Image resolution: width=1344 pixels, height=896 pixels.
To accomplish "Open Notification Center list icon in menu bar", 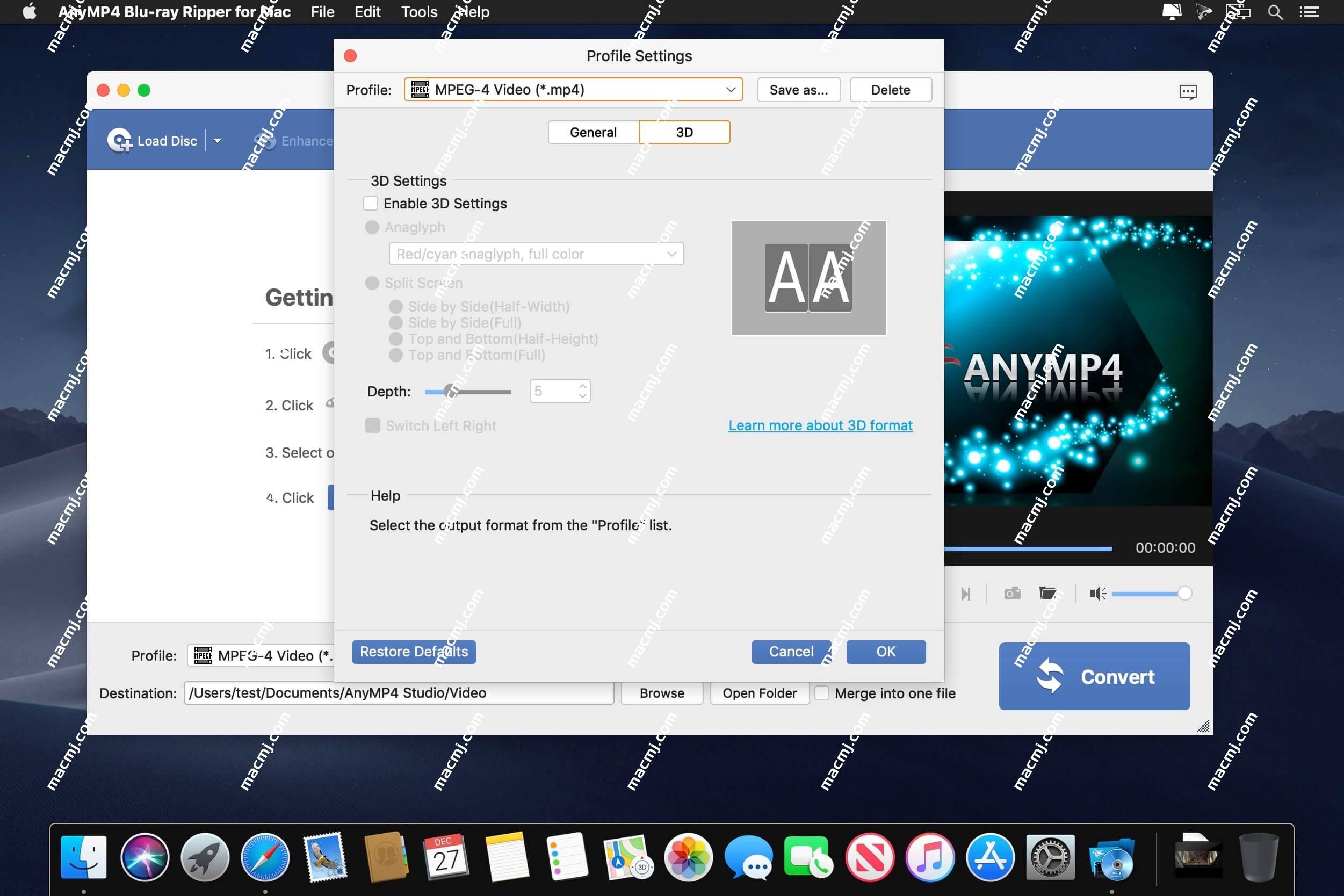I will click(x=1309, y=12).
